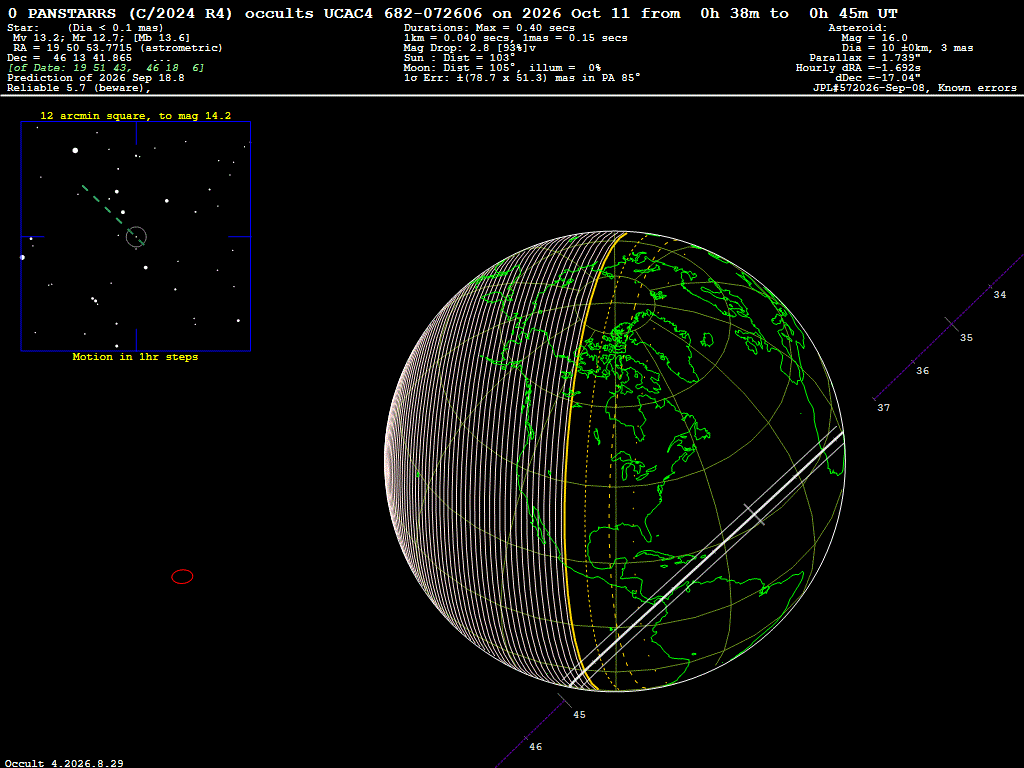
Task: Select the time marker labeled 34
Action: click(x=999, y=295)
